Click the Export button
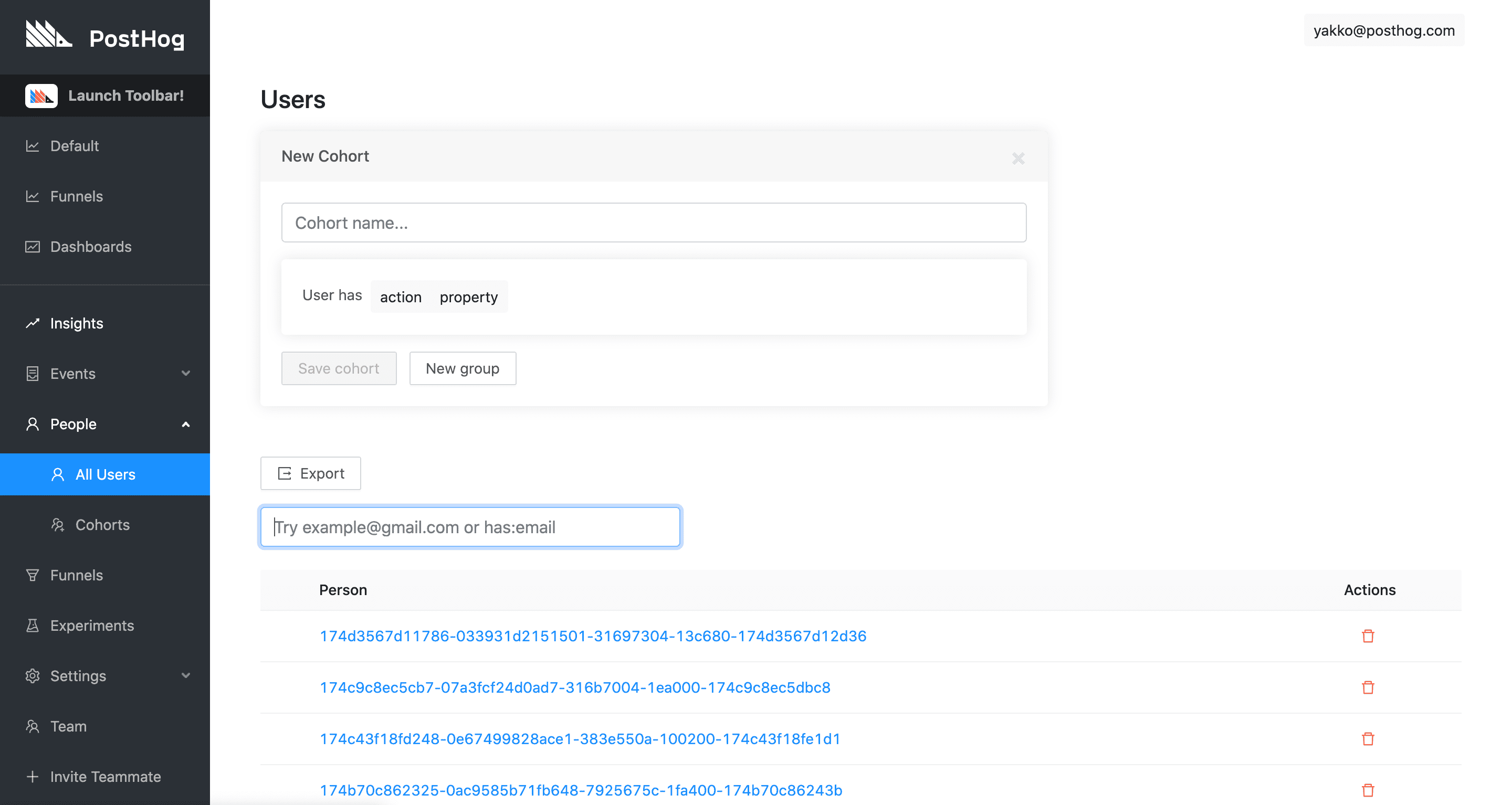 pyautogui.click(x=310, y=473)
